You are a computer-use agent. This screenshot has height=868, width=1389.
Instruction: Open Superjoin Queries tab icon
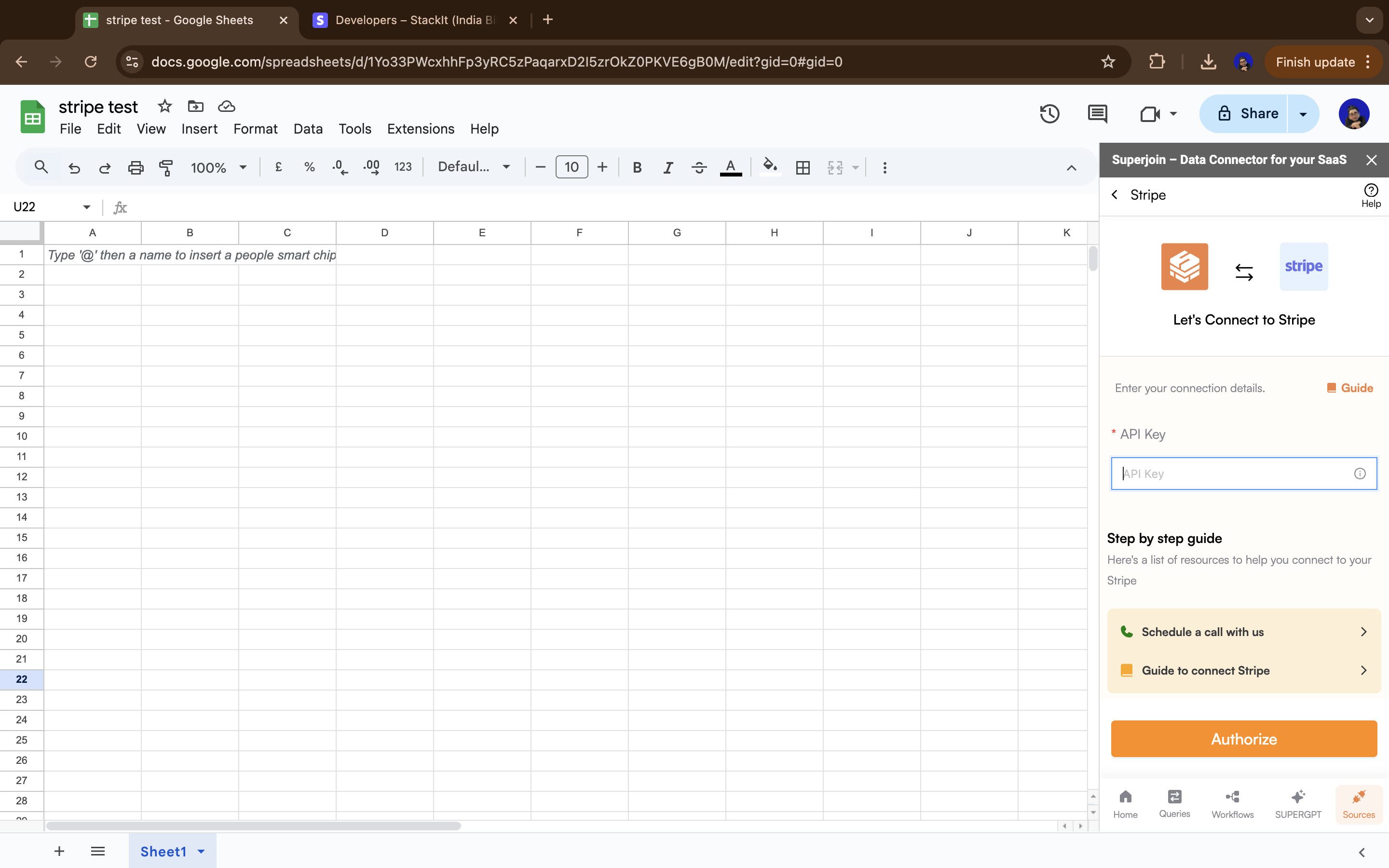click(1174, 803)
